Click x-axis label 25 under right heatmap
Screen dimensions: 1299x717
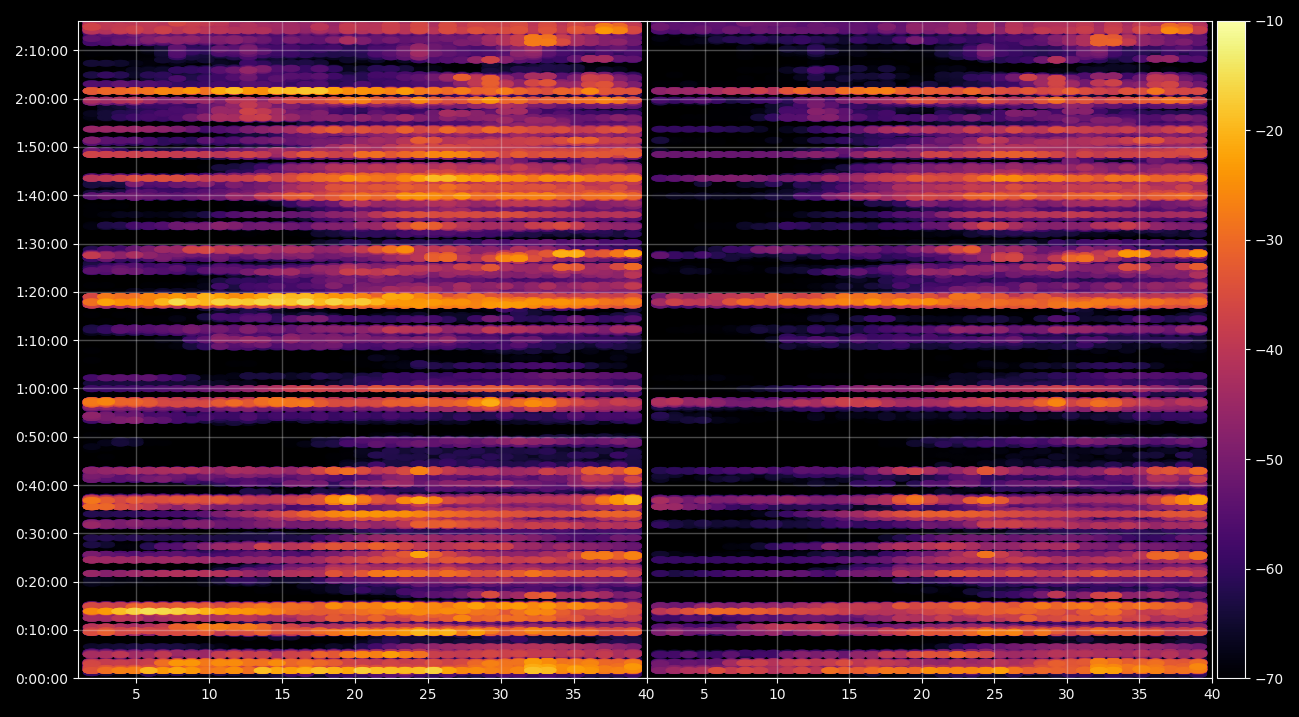point(995,696)
